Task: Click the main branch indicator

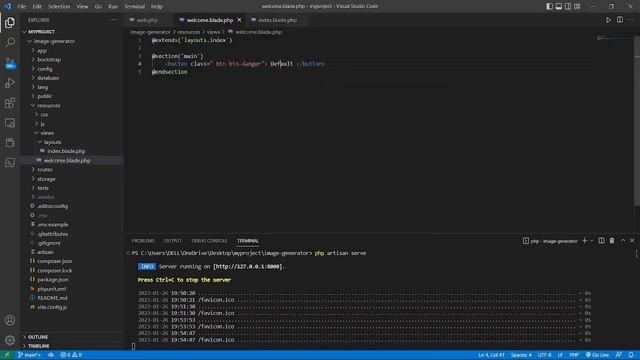Action: (29, 355)
